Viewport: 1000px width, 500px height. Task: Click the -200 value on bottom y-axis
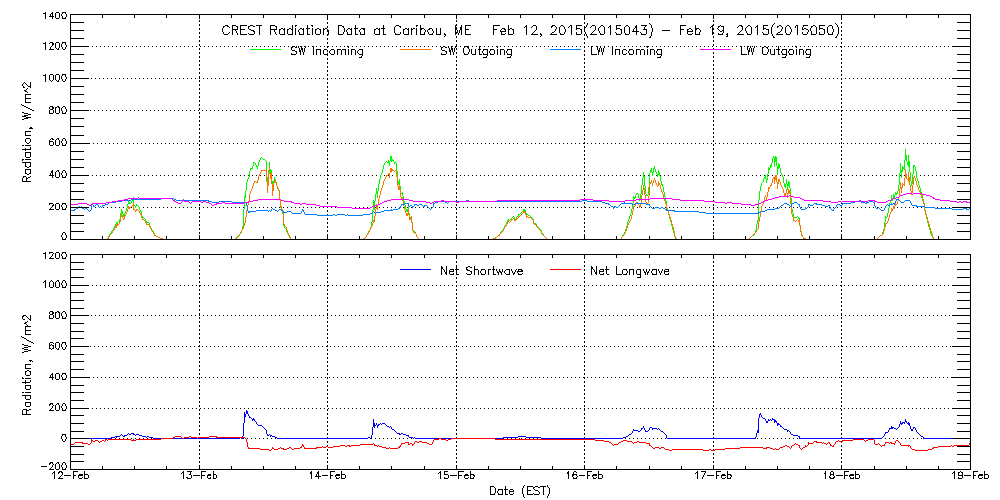(52, 466)
